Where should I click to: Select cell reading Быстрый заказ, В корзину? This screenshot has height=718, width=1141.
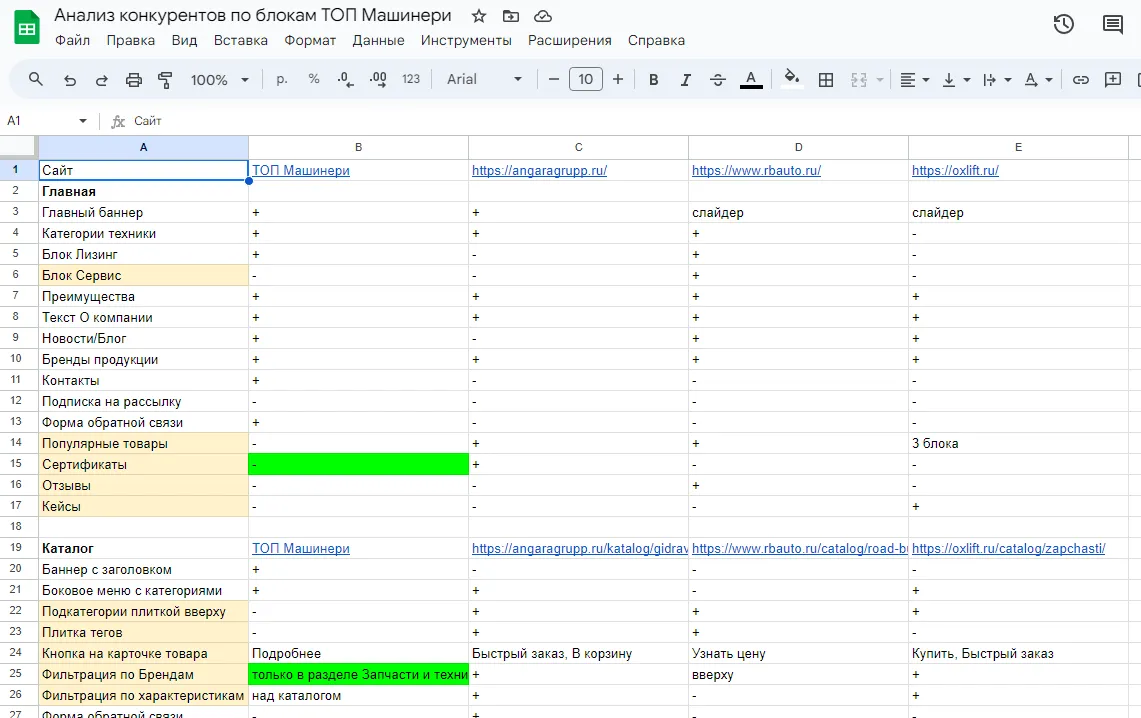tap(578, 653)
